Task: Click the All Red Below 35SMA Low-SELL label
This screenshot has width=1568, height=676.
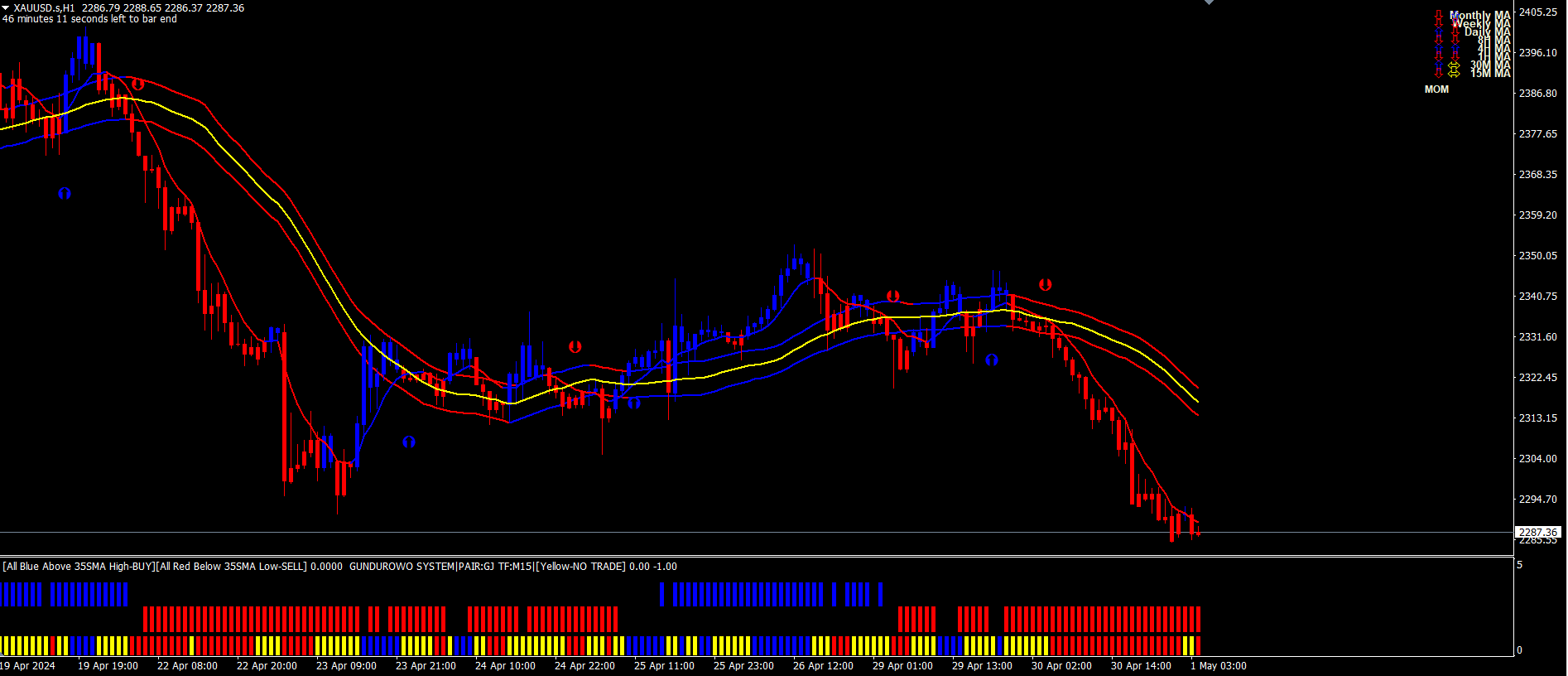Action: (x=231, y=567)
